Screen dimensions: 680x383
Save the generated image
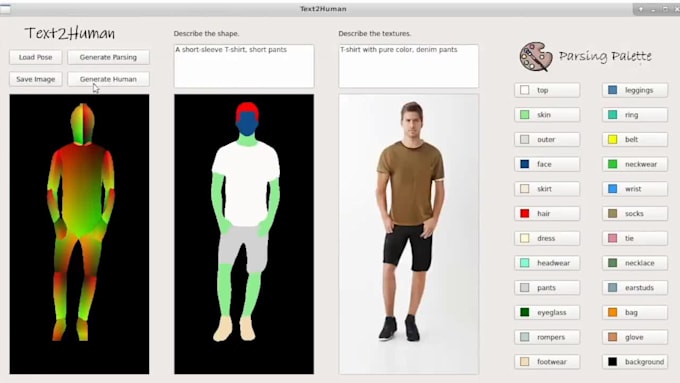(36, 79)
